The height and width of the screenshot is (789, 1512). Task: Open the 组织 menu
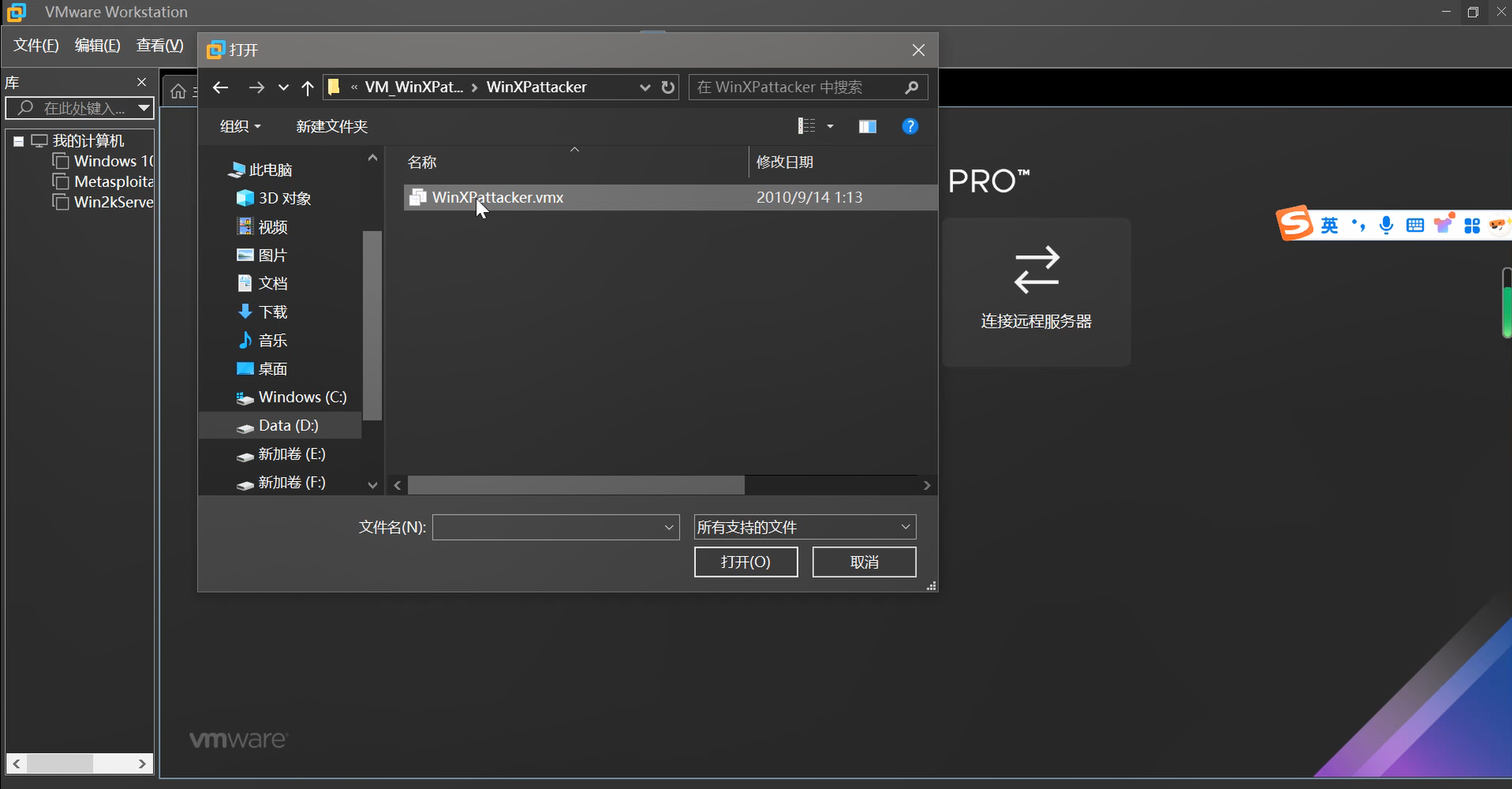240,126
